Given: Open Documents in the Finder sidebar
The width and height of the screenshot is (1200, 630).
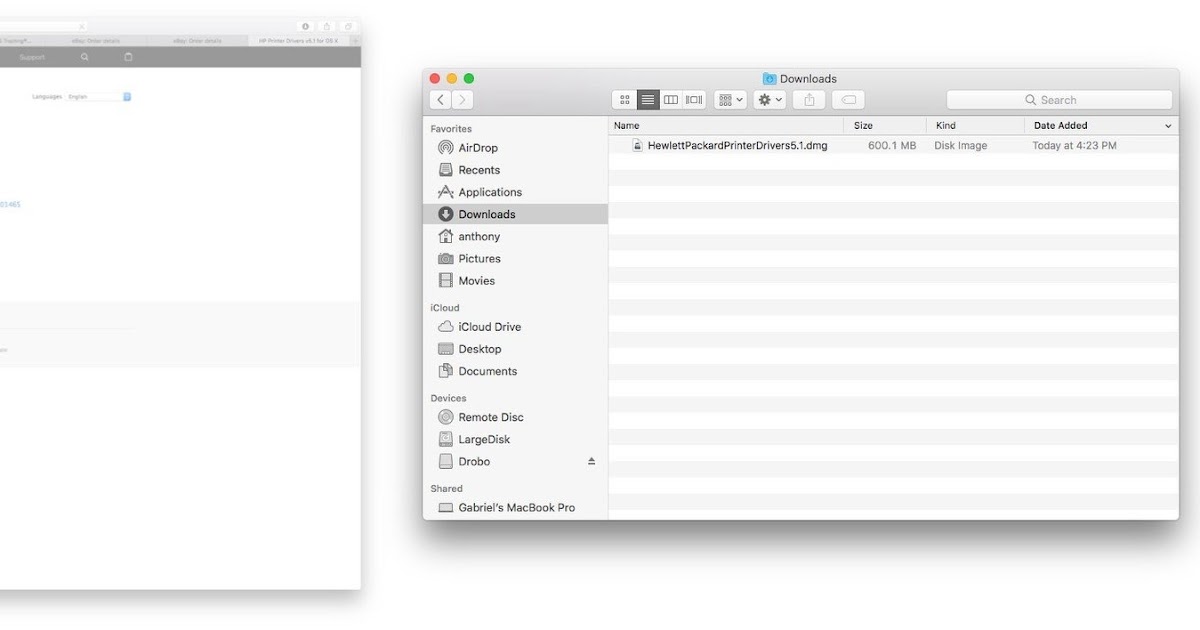Looking at the screenshot, I should click(x=515, y=371).
